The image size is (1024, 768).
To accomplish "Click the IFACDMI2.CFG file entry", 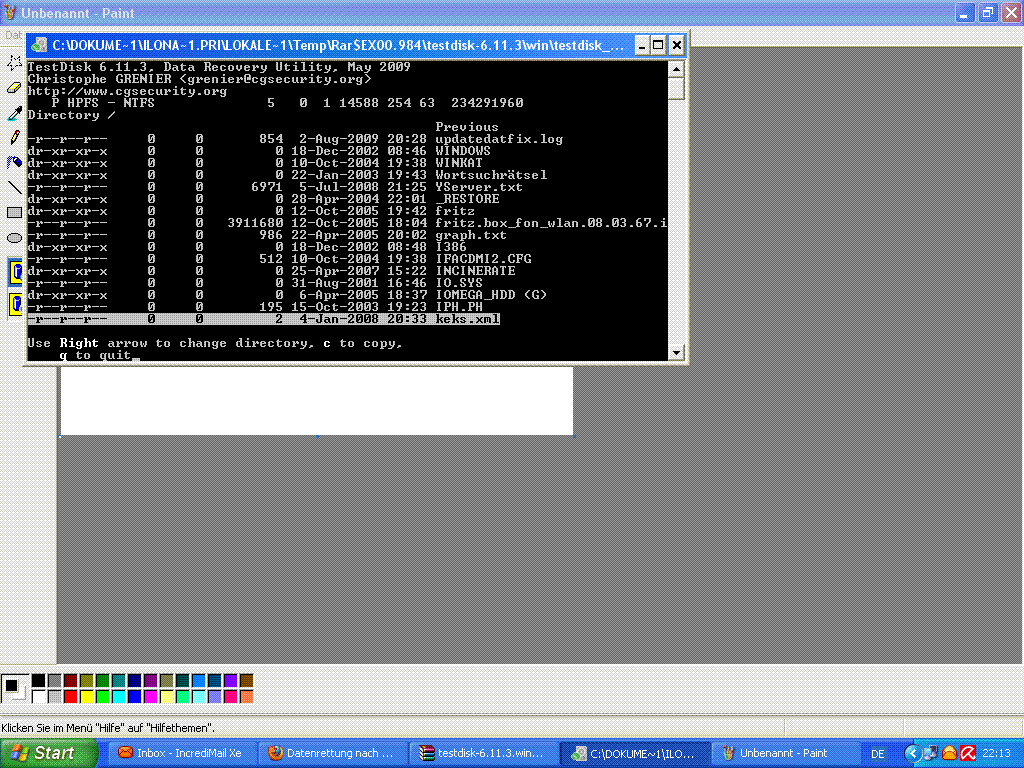I will click(483, 259).
